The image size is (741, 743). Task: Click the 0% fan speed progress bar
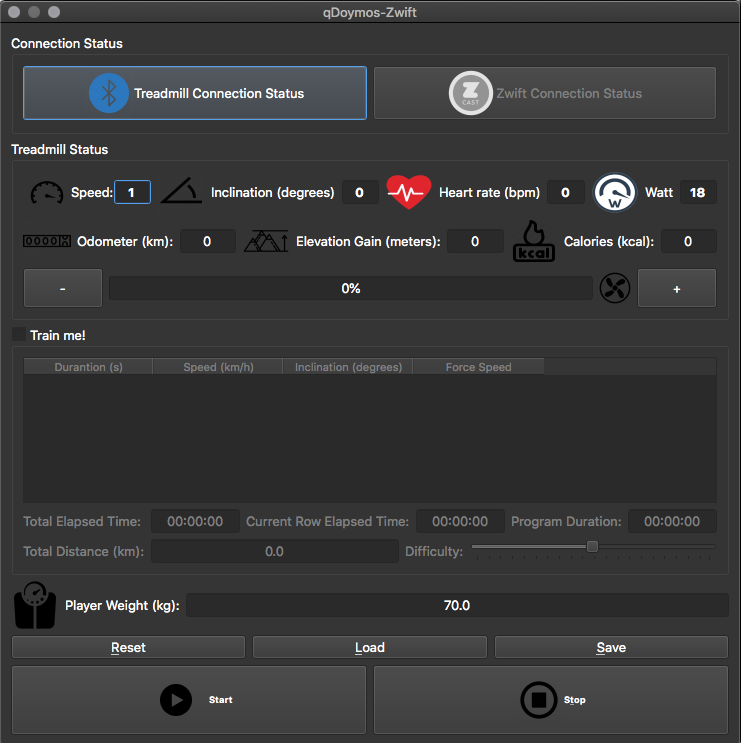click(351, 288)
